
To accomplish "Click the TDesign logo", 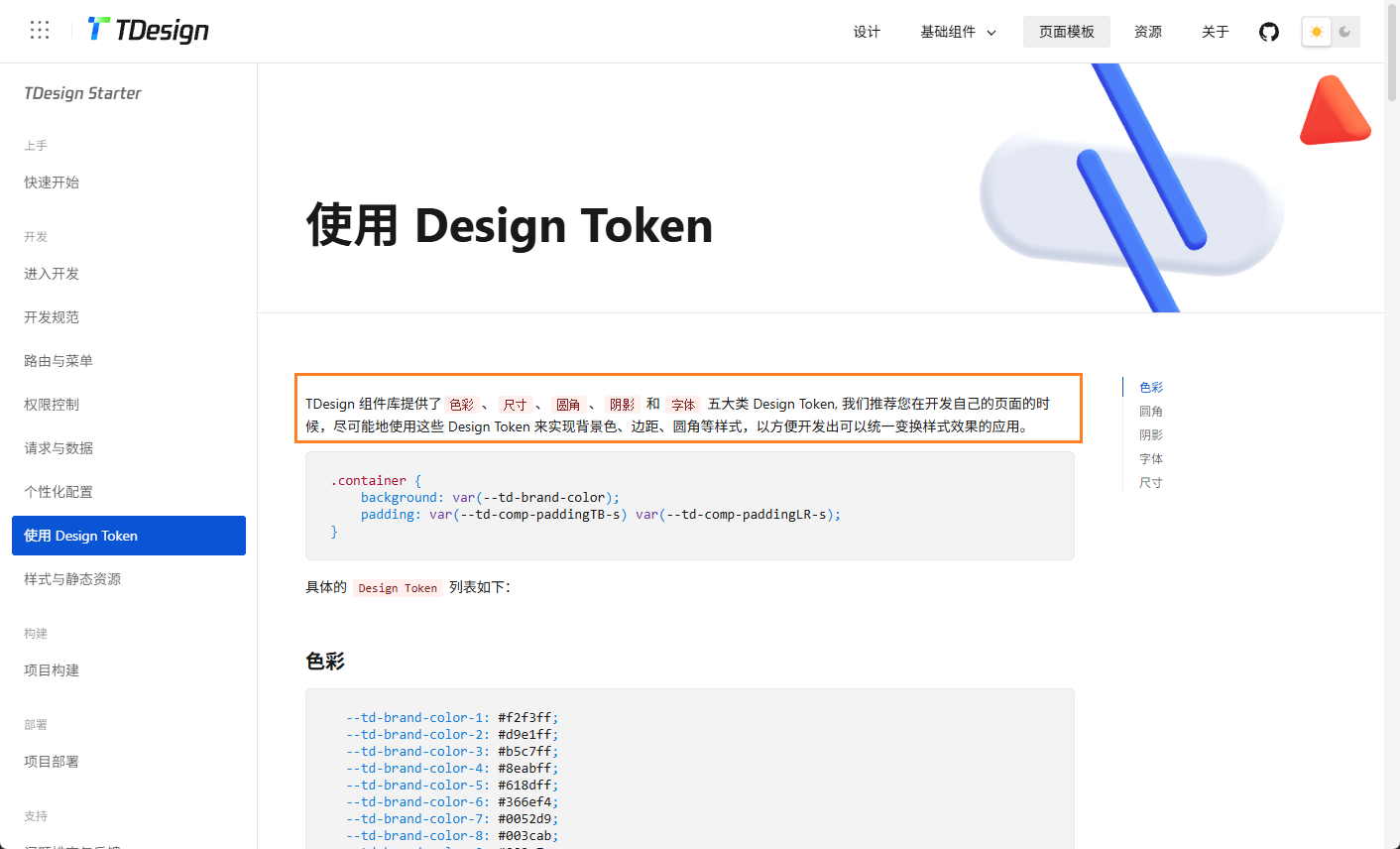I will (x=148, y=30).
